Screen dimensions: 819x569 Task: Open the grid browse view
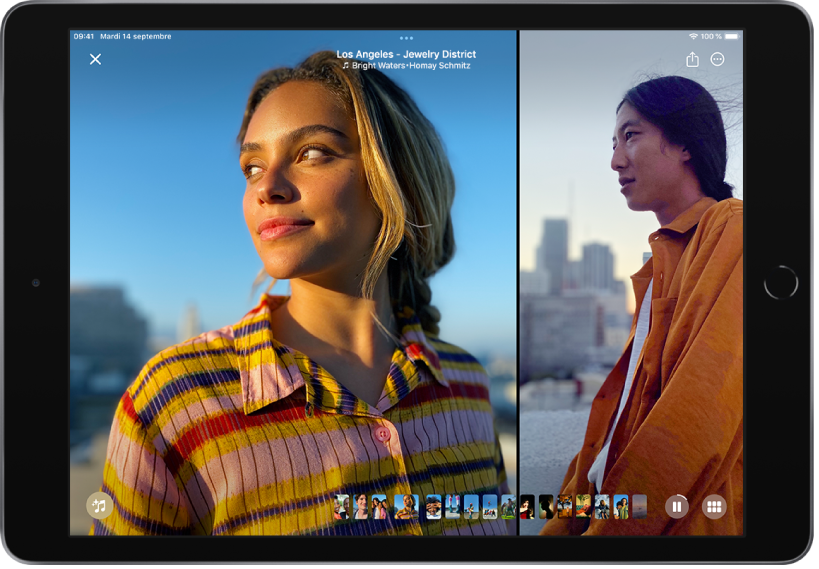click(x=714, y=506)
